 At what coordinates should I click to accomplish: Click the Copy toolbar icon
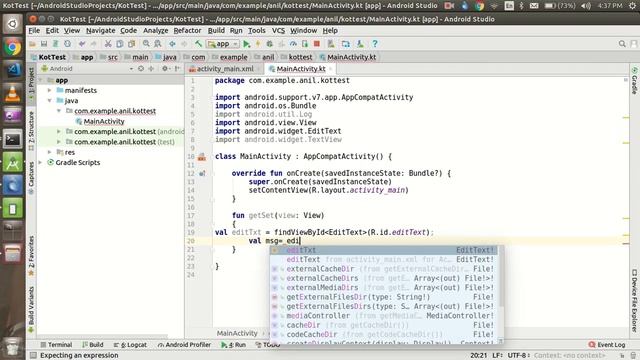pyautogui.click(x=120, y=44)
